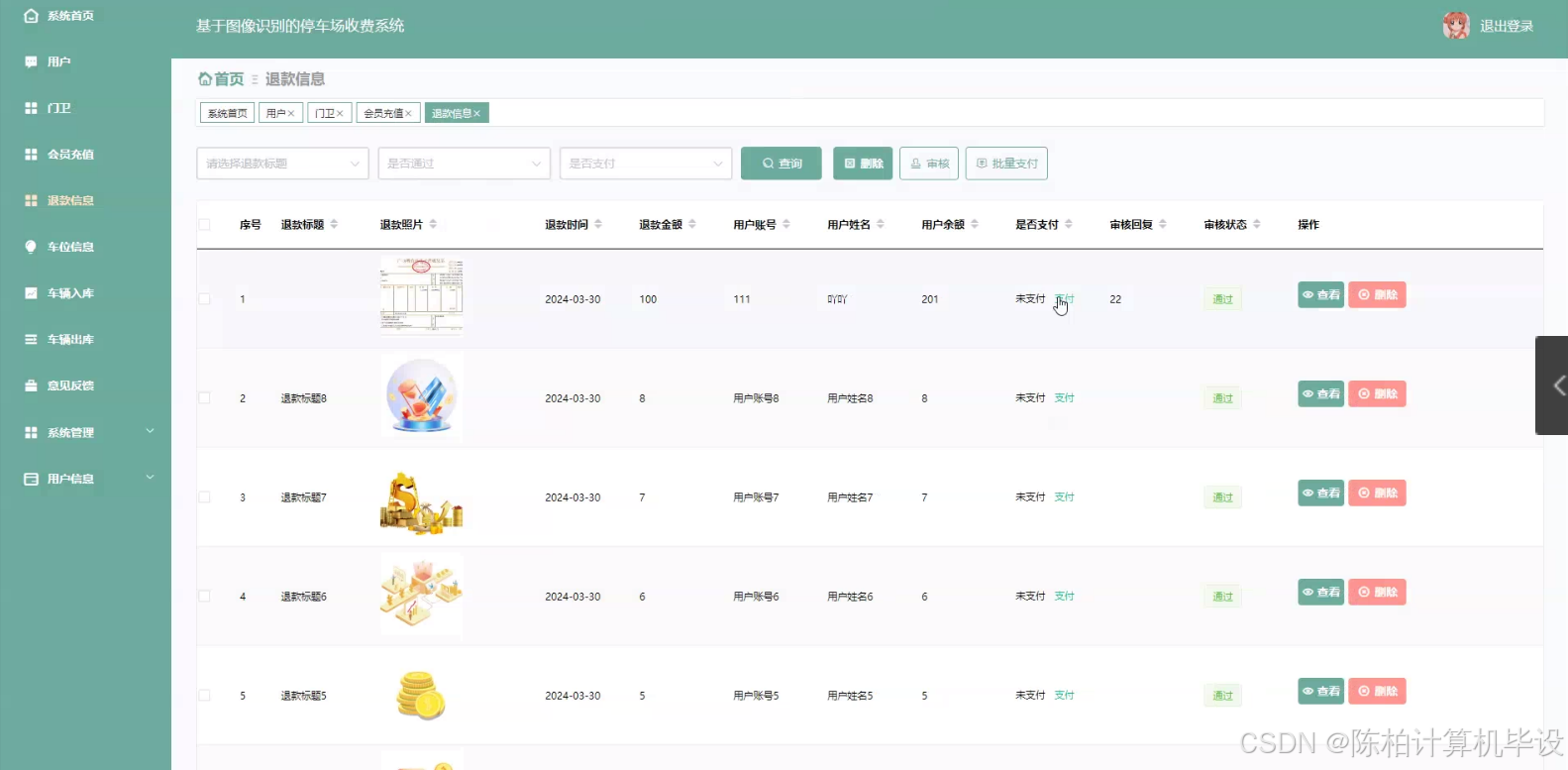Click the 审核 button

[x=929, y=164]
